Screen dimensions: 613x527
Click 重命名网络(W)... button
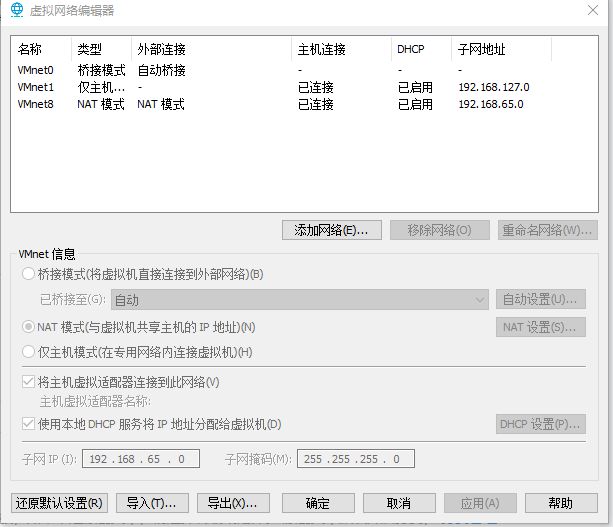(547, 230)
